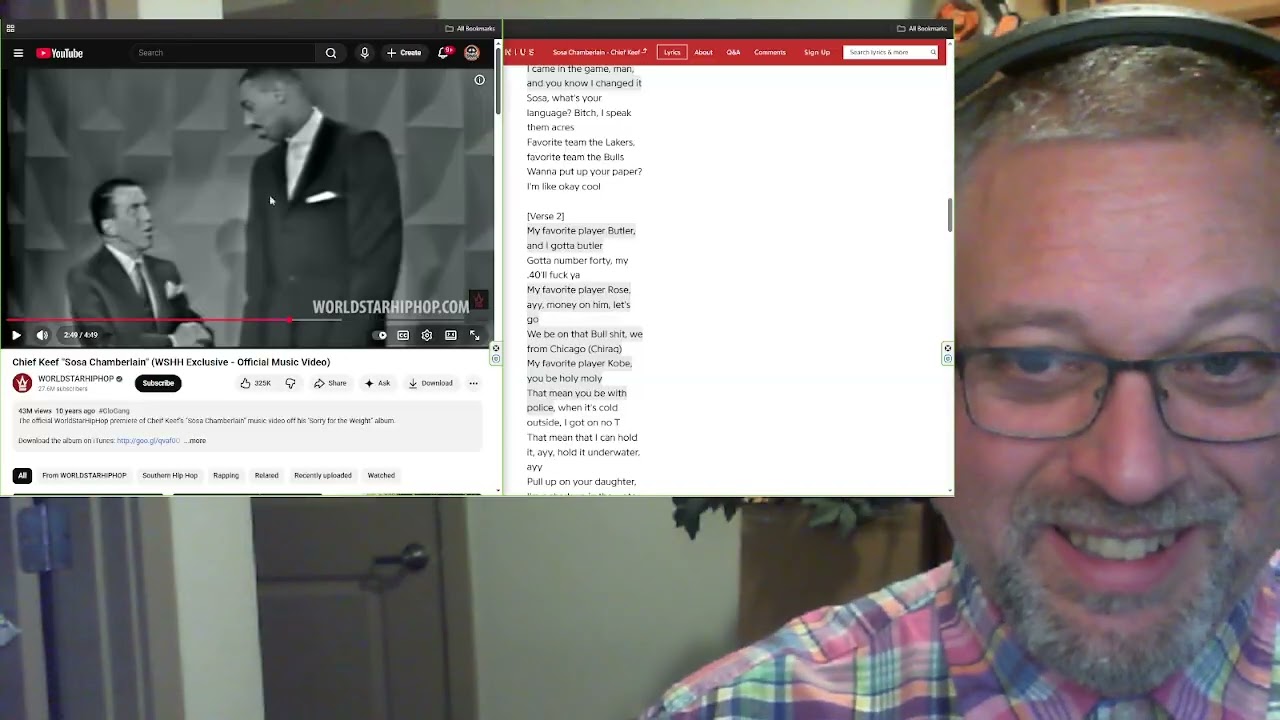The width and height of the screenshot is (1280, 720).
Task: Open the YouTube hamburger guide menu
Action: (18, 53)
